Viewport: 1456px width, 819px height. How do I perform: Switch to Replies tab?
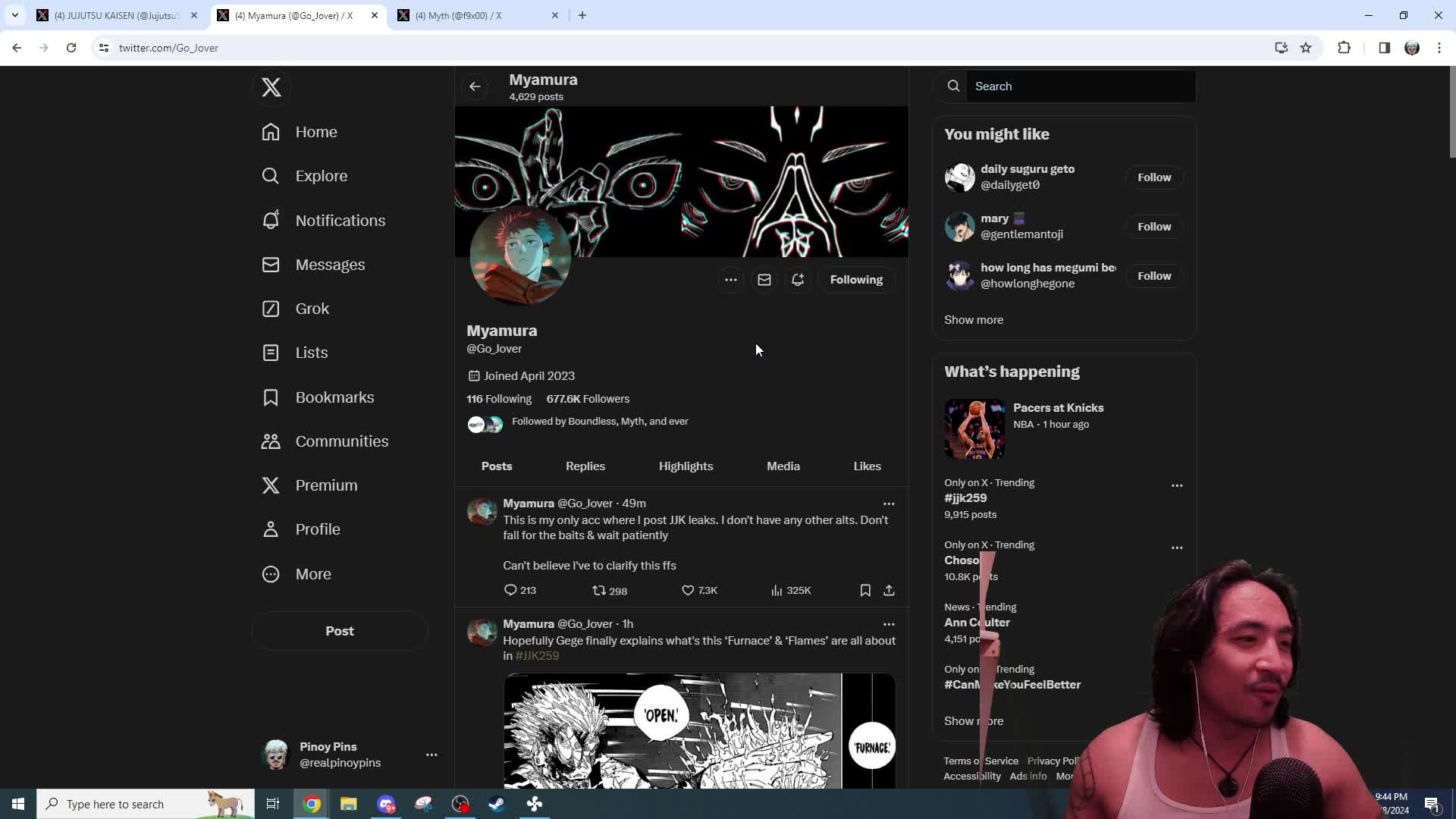pos(585,466)
